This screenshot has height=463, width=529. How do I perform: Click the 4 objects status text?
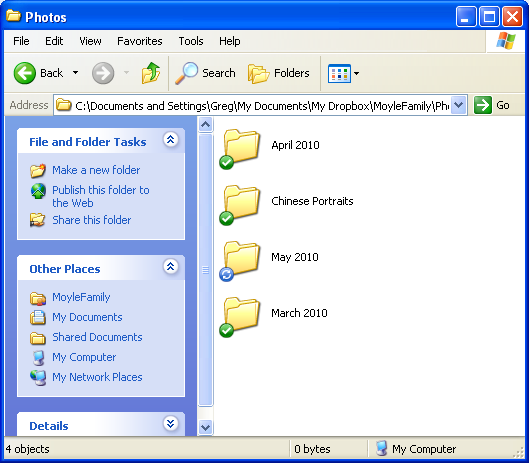(x=28, y=449)
